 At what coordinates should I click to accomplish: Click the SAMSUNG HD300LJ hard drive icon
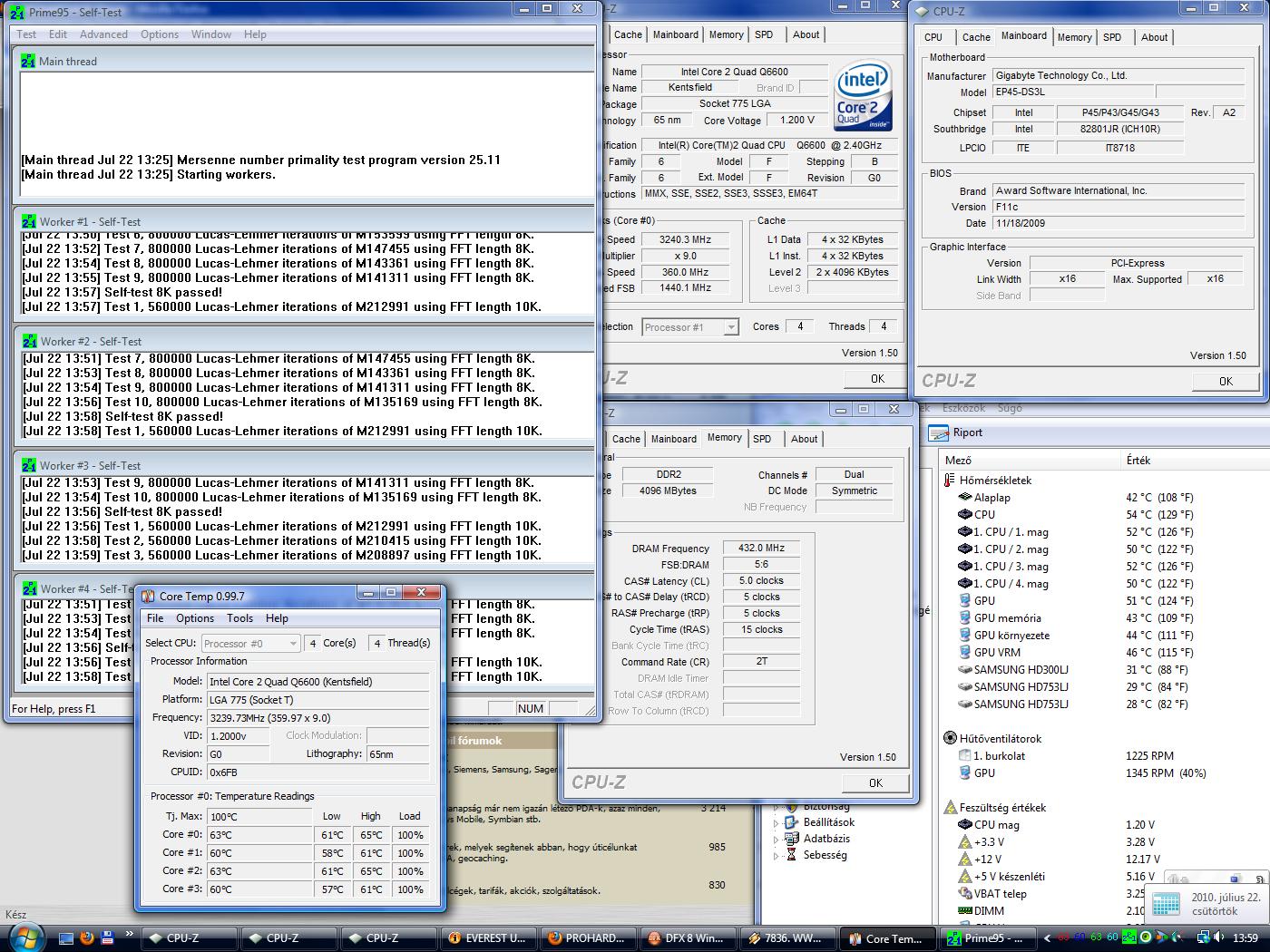(965, 670)
